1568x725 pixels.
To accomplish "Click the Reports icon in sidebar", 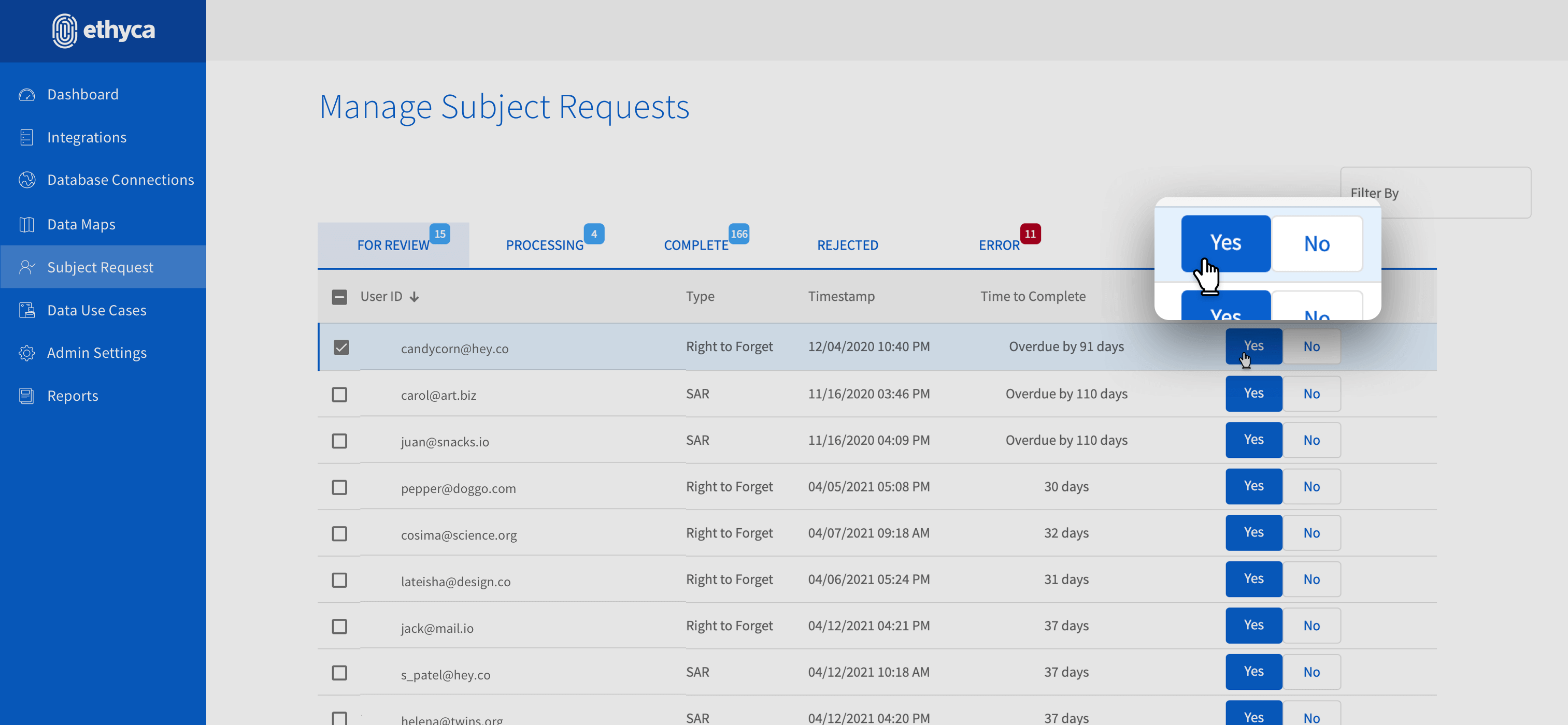I will coord(27,396).
